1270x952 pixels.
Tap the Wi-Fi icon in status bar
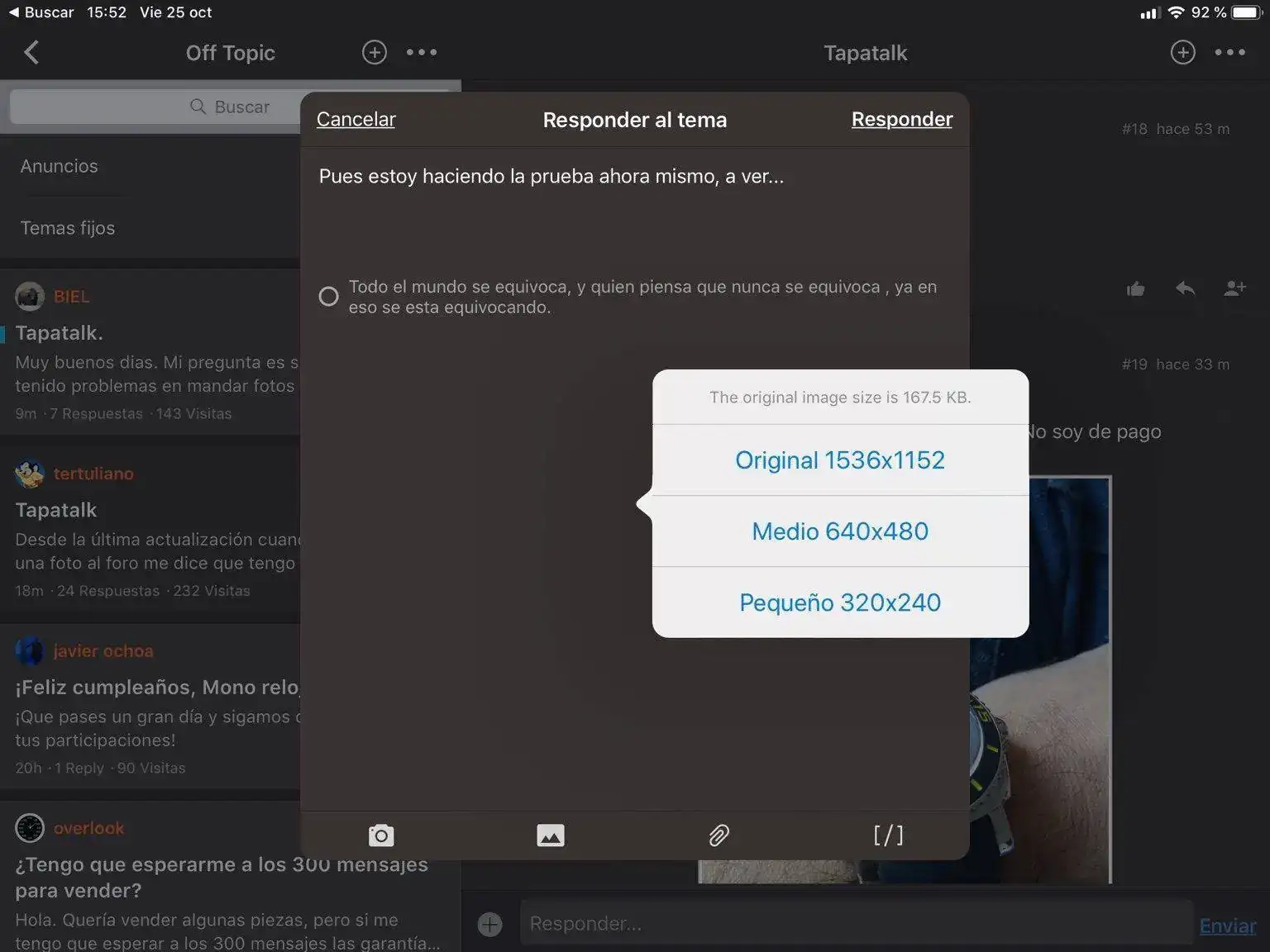pos(1176,12)
